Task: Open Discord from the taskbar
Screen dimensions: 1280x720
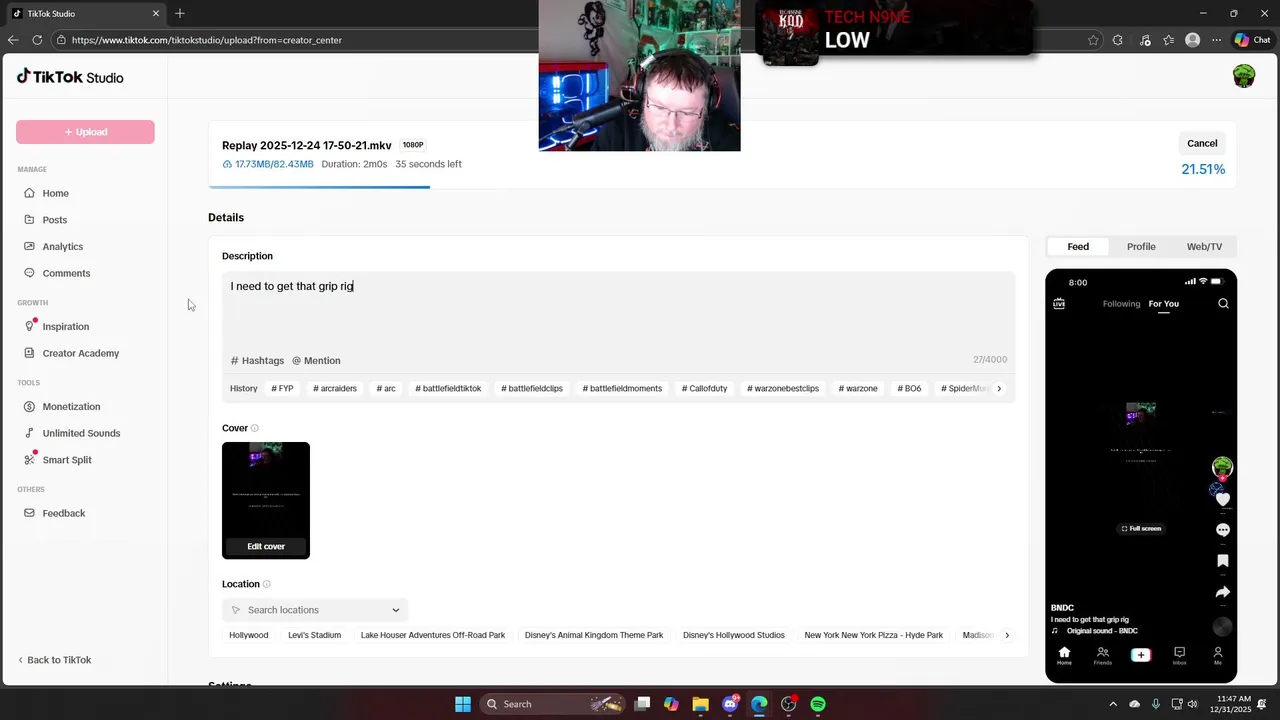Action: [x=730, y=704]
